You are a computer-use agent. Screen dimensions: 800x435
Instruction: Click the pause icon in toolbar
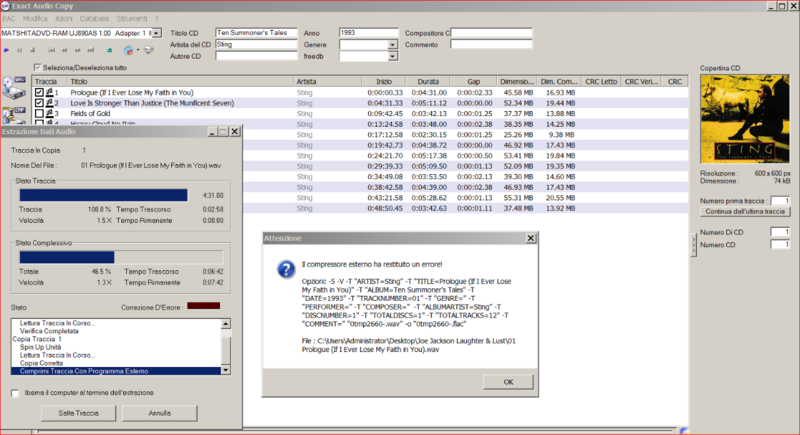pyautogui.click(x=20, y=48)
